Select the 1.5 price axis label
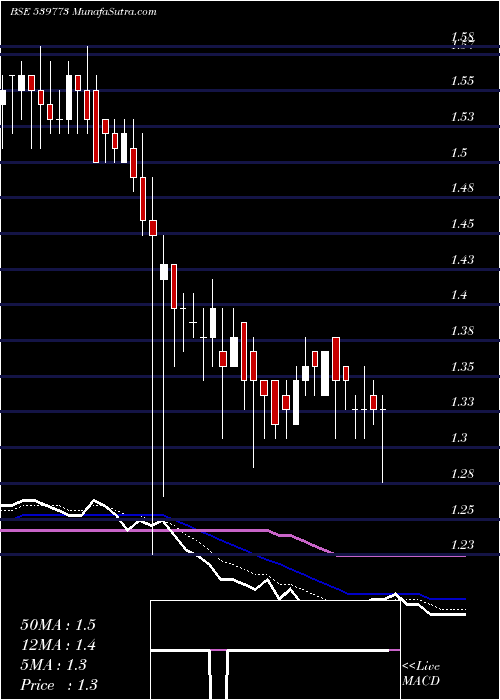 click(459, 153)
